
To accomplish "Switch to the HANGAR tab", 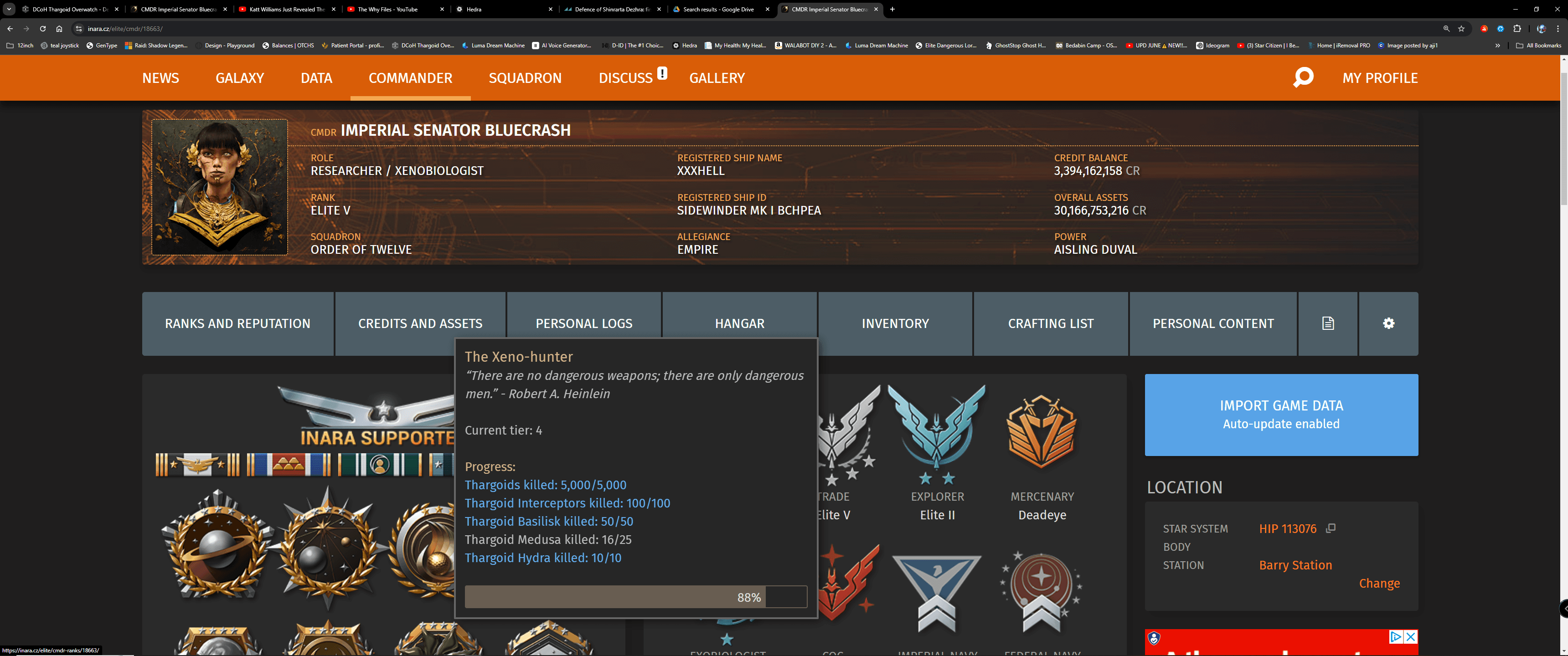I will tap(739, 323).
